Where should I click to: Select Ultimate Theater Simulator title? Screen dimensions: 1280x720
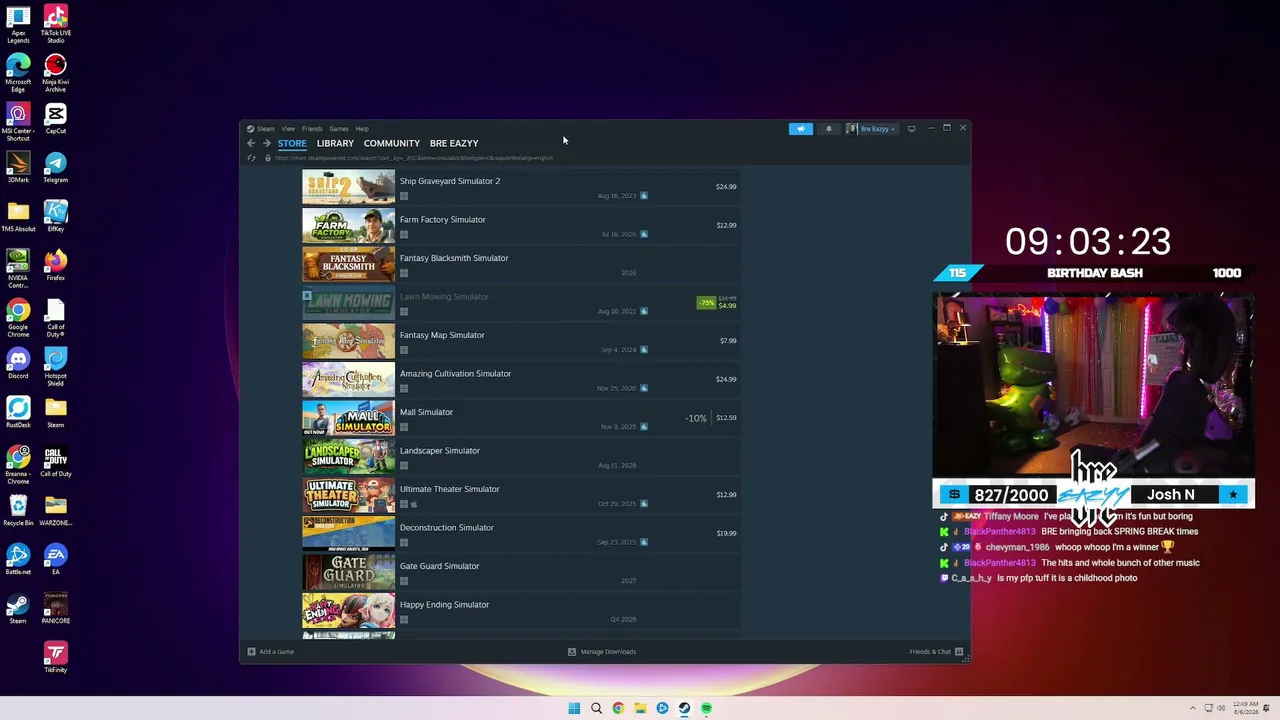(449, 489)
